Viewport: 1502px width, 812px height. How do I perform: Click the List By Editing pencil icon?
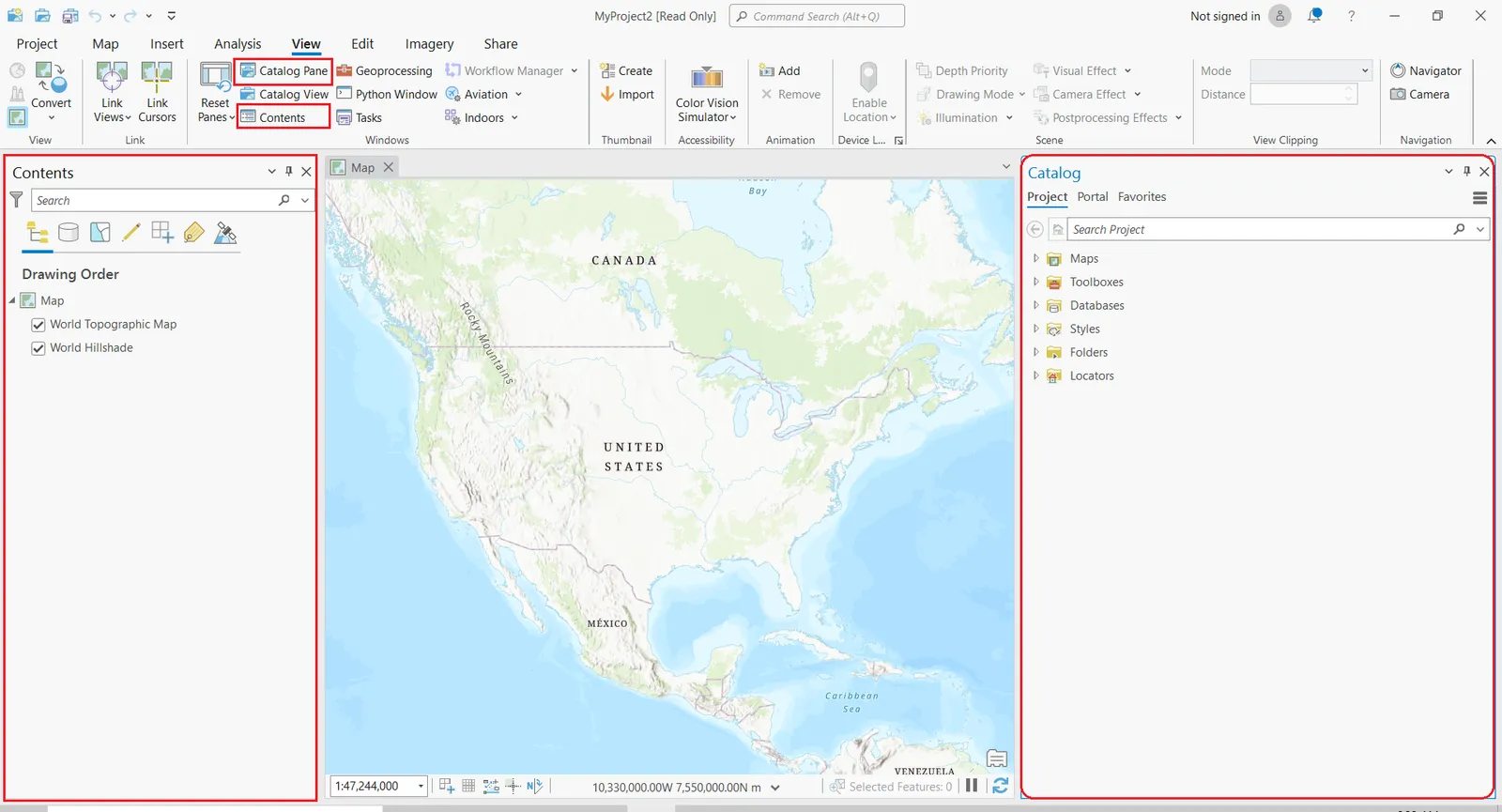[x=131, y=233]
